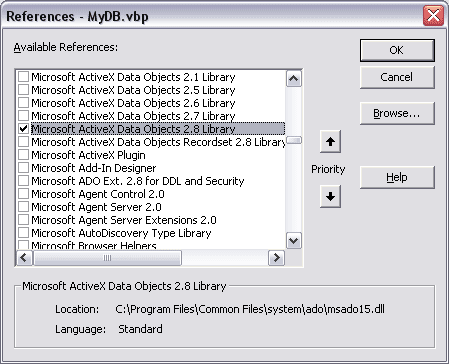Close the References dialog with X
Screen dimensions: 449x364
(433, 16)
